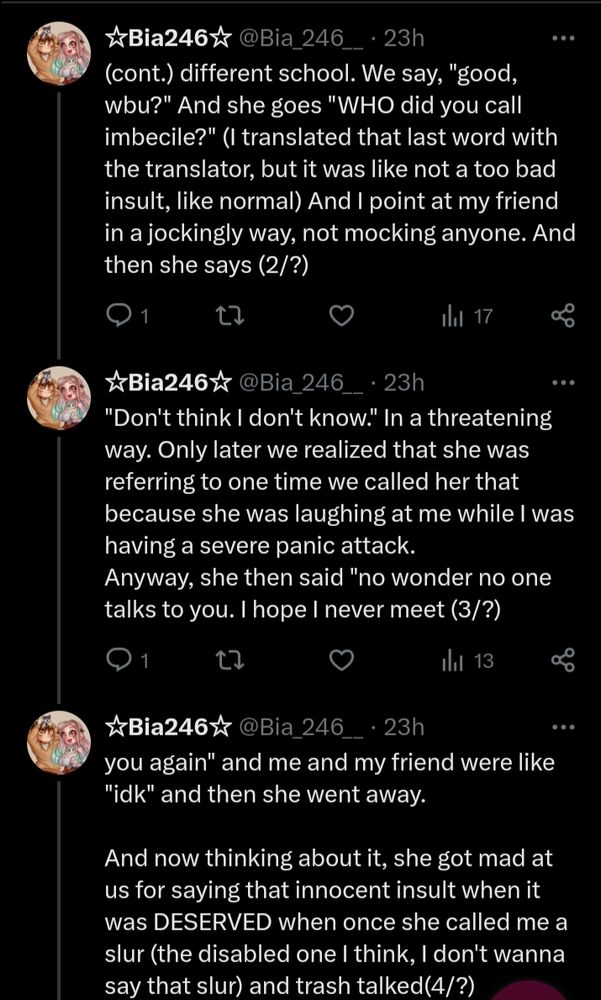
Task: Like the tweet ending with (3/?)
Action: click(343, 661)
